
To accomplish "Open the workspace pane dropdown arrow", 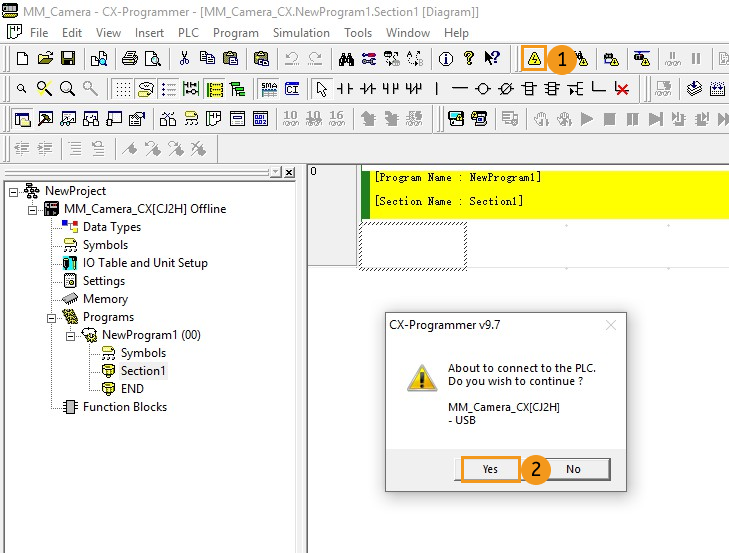I will click(276, 173).
